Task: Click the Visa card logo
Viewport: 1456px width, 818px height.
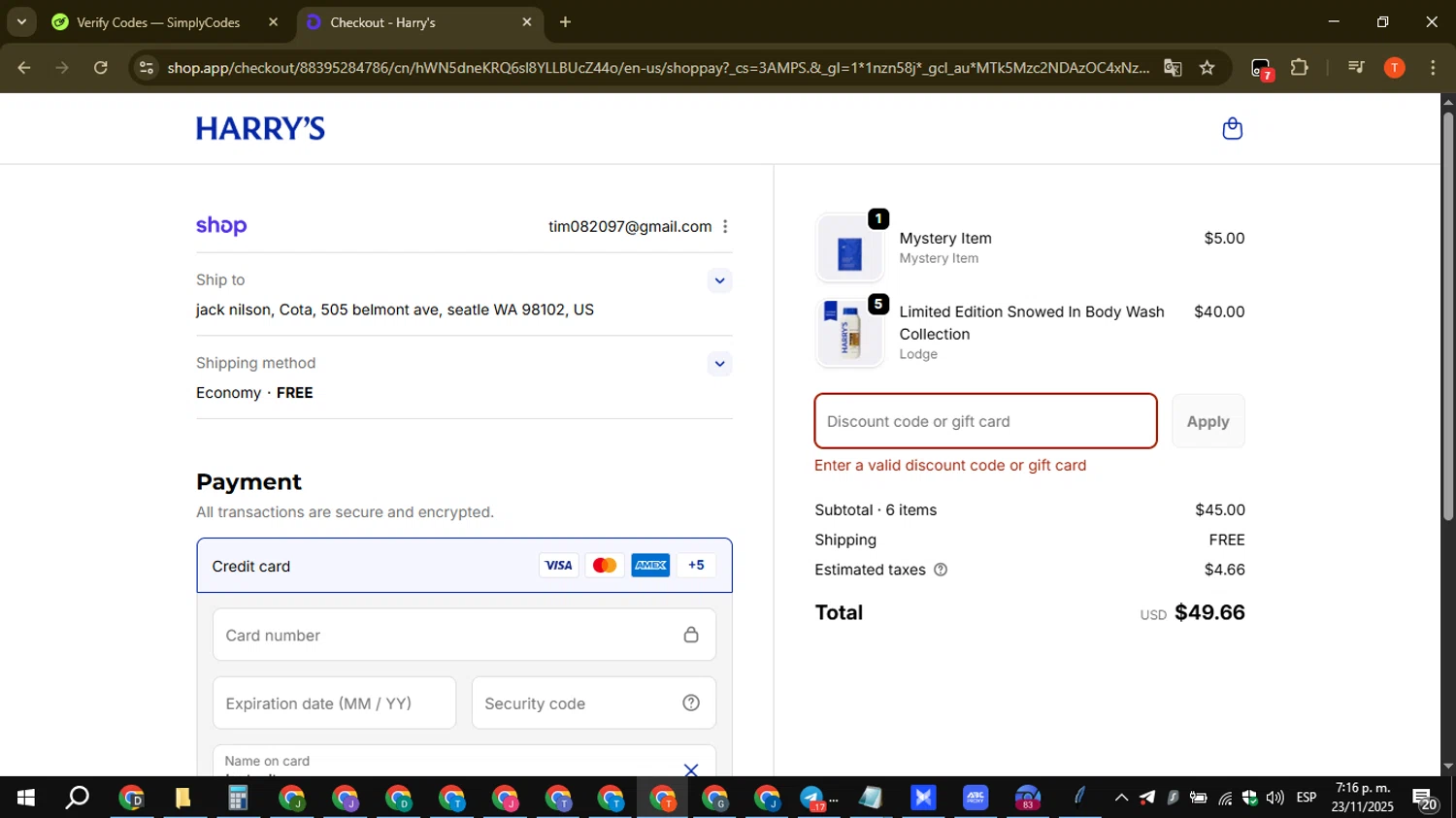Action: [558, 565]
